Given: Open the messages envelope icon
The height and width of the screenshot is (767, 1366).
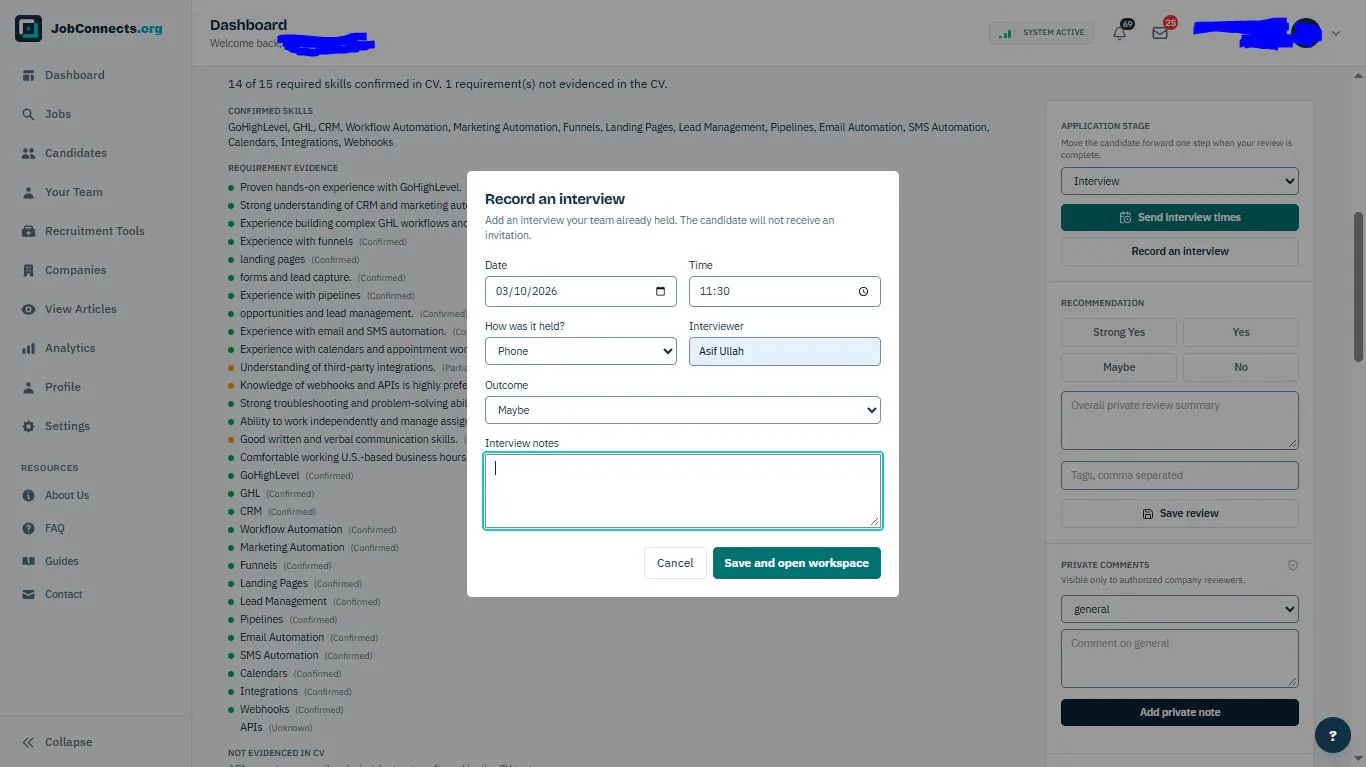Looking at the screenshot, I should (x=1160, y=33).
